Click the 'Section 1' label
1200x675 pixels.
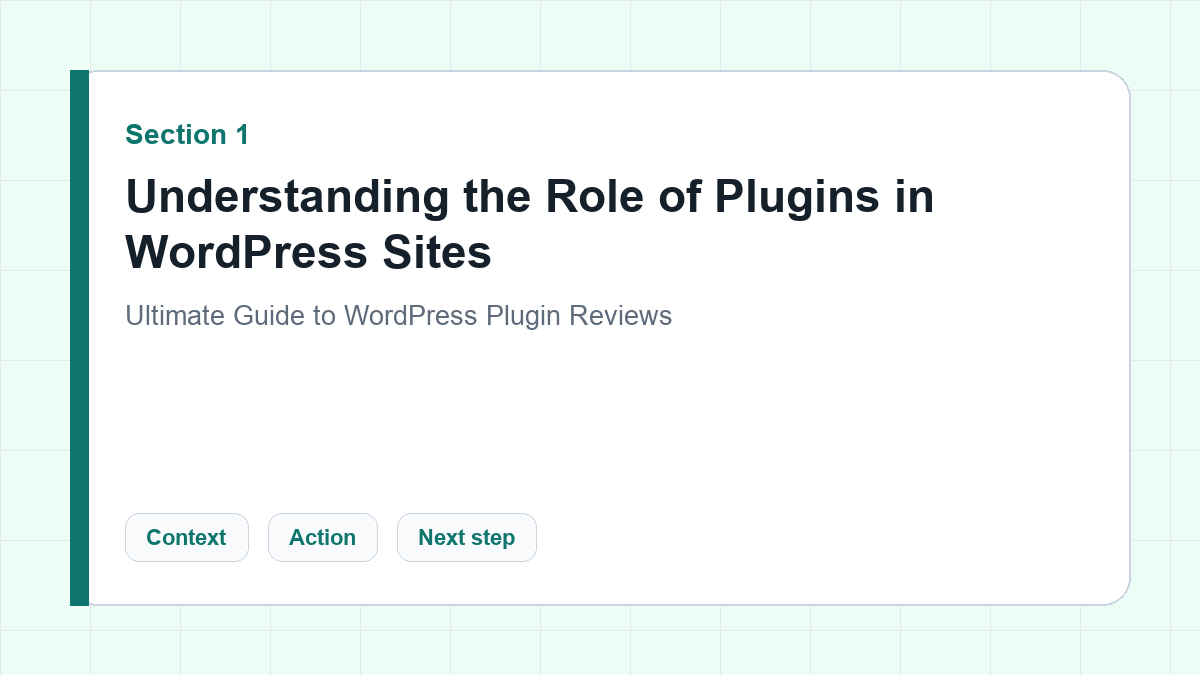point(187,134)
